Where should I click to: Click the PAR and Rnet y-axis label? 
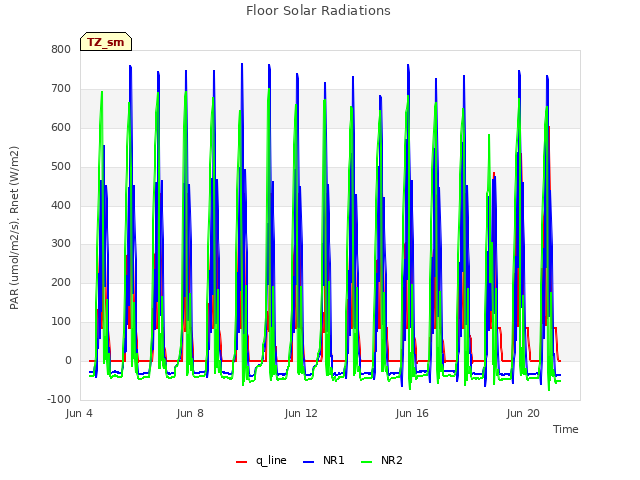pyautogui.click(x=14, y=228)
